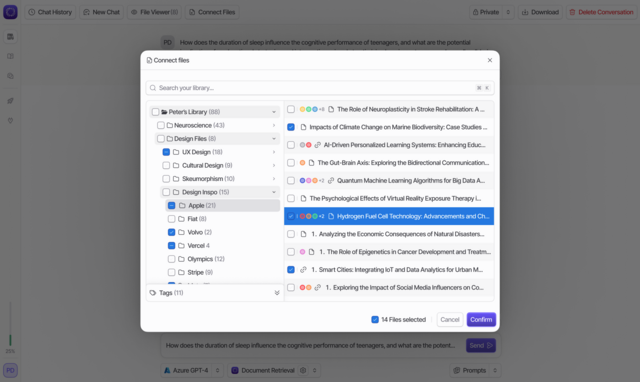This screenshot has width=640, height=382.
Task: Open the File Viewer
Action: click(x=154, y=12)
